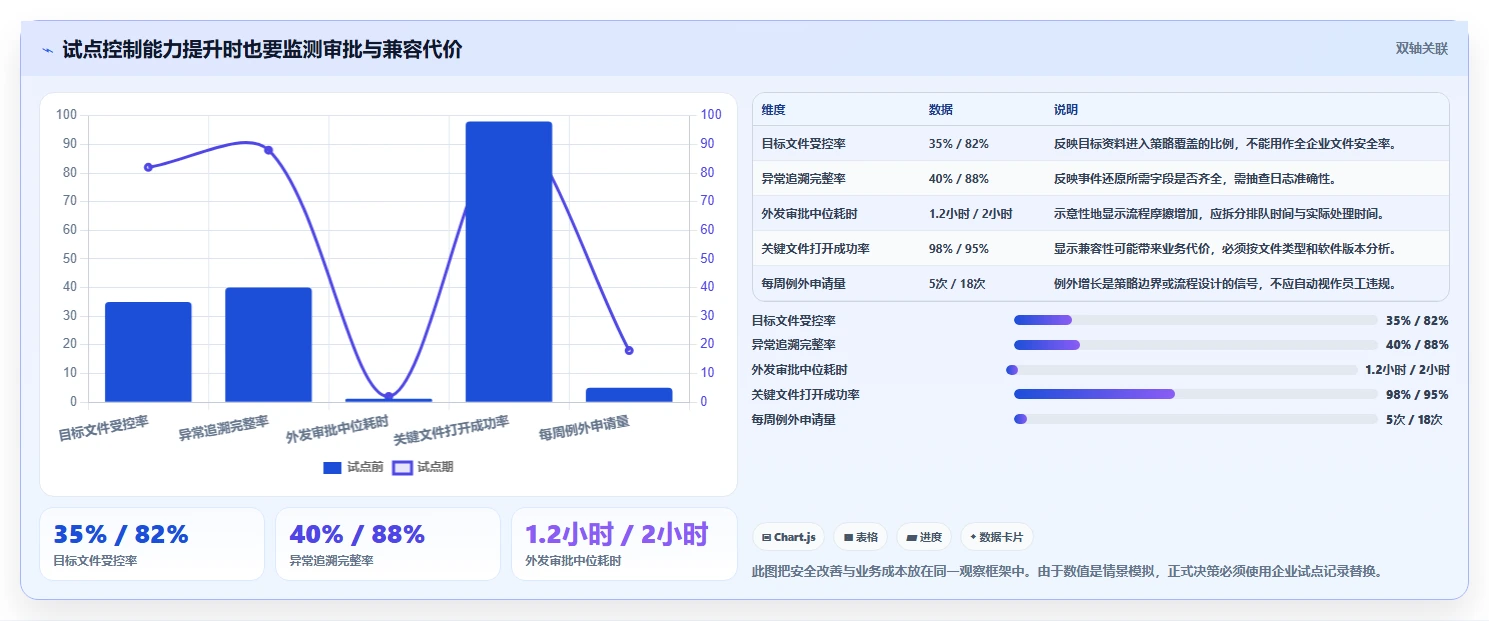This screenshot has width=1489, height=621.
Task: Select the 进度 chip
Action: pyautogui.click(x=924, y=537)
